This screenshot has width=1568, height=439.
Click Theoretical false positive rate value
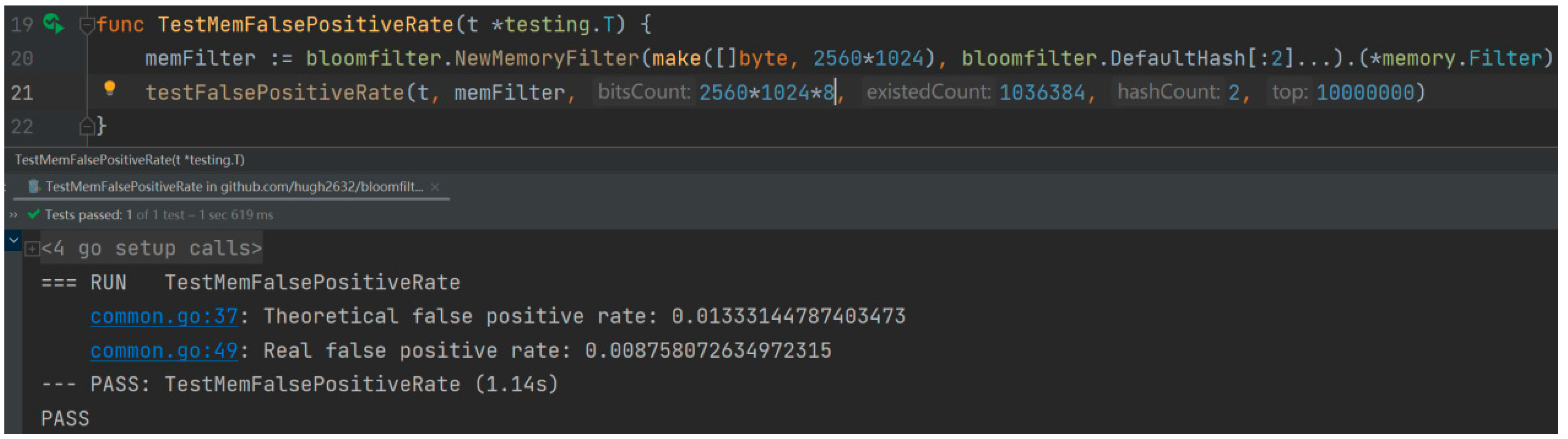(788, 317)
